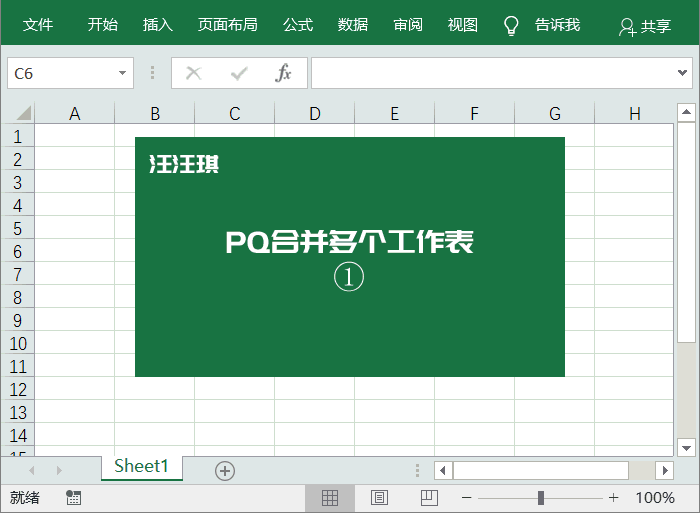Image resolution: width=700 pixels, height=513 pixels.
Task: Select row 5 header
Action: click(x=18, y=228)
